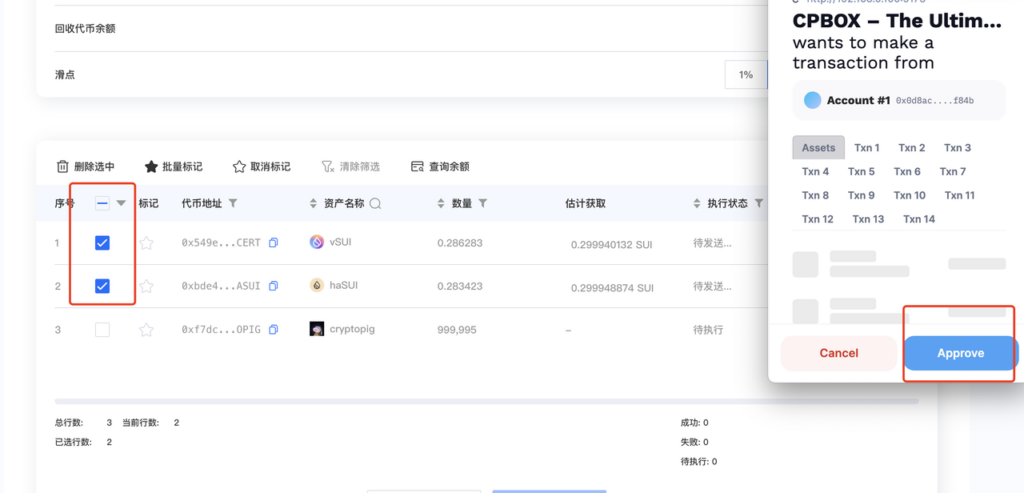Open the Txn 1 tab
This screenshot has width=1024, height=493.
867,148
